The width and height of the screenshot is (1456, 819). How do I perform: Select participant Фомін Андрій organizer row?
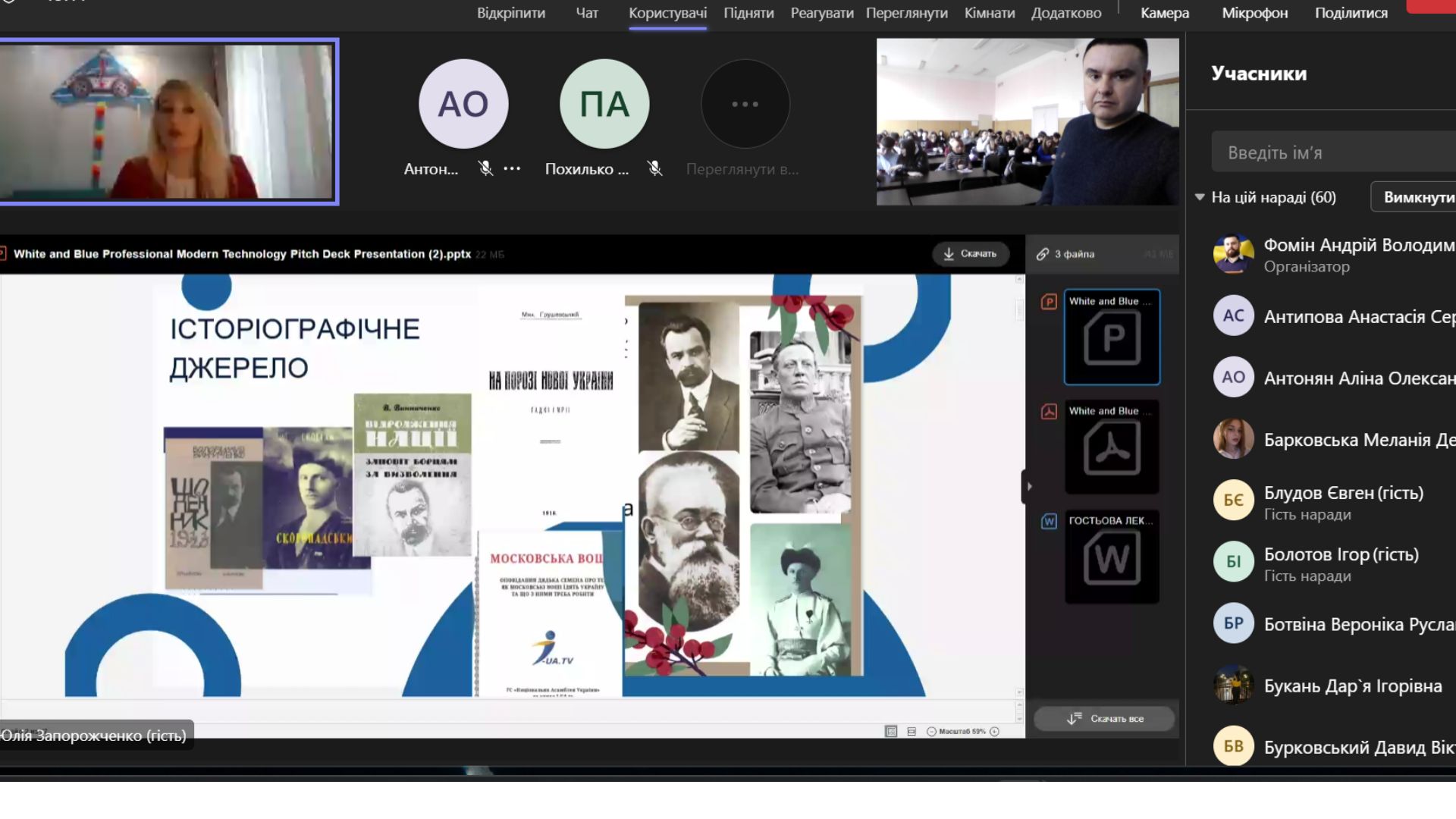coord(1323,254)
